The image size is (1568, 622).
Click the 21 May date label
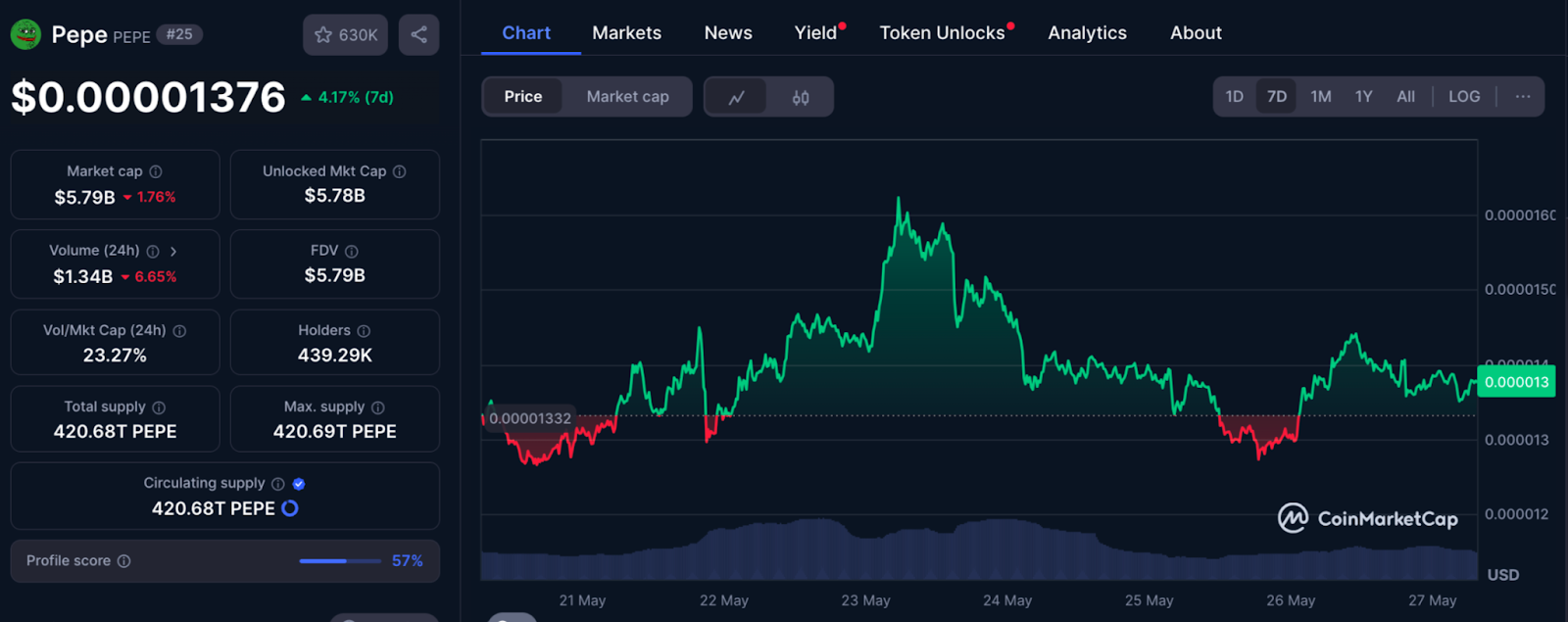click(582, 600)
